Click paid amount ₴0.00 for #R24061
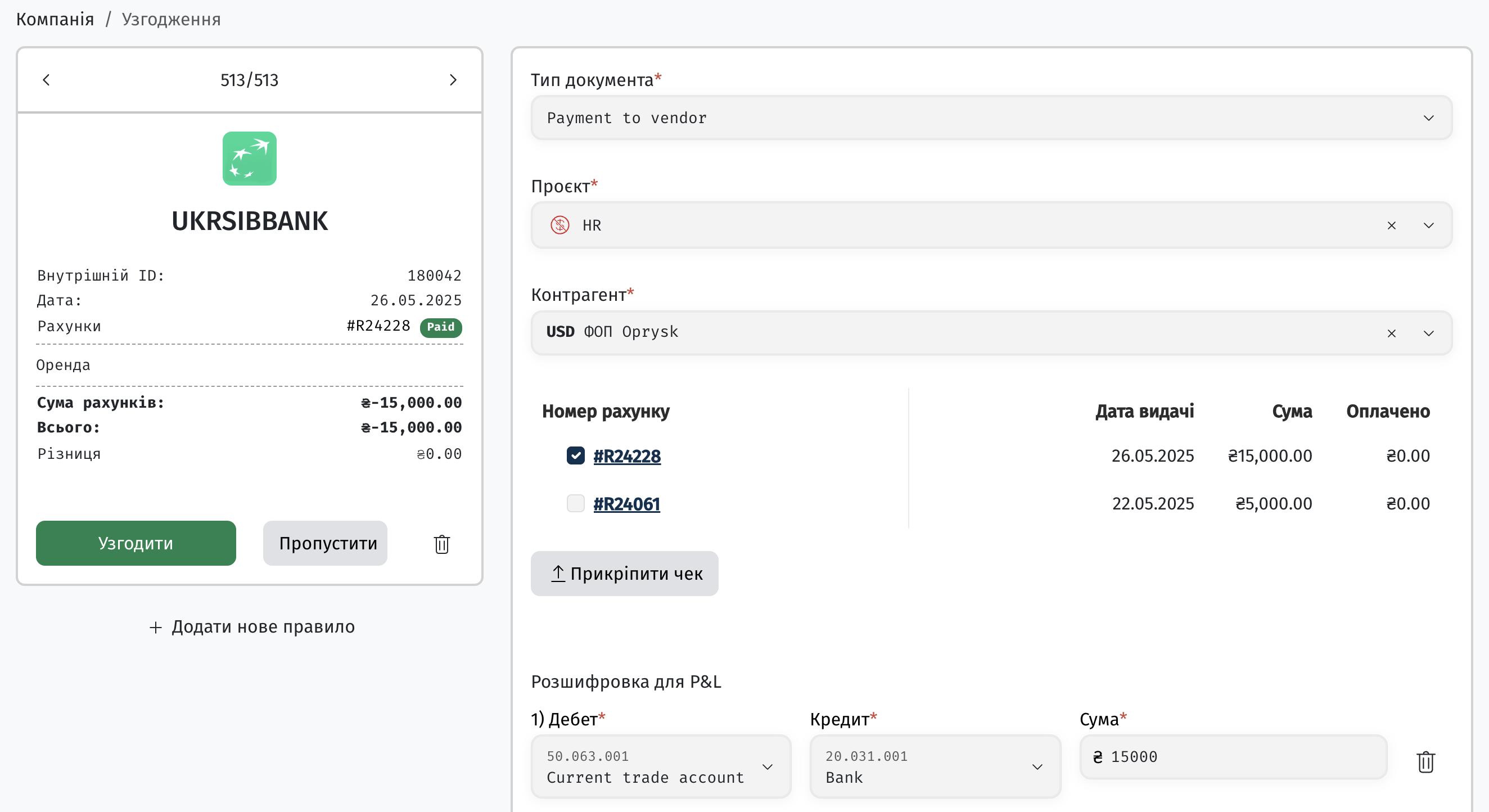This screenshot has height=812, width=1489. click(1407, 504)
